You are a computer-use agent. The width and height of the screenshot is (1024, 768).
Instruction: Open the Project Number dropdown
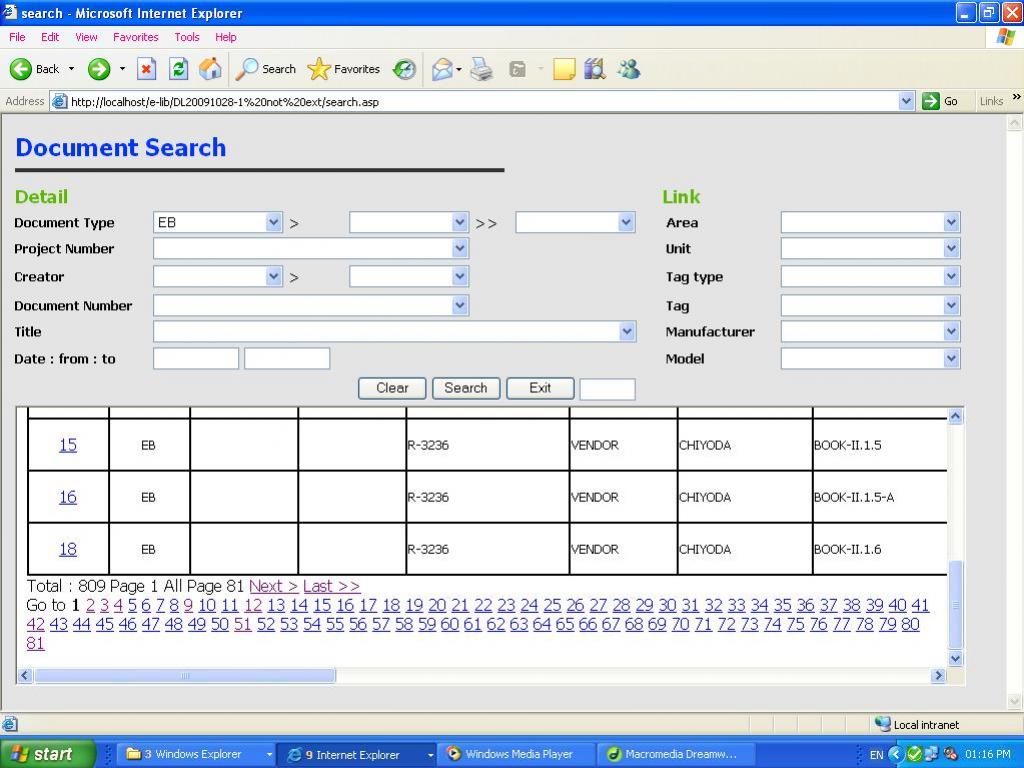click(459, 249)
